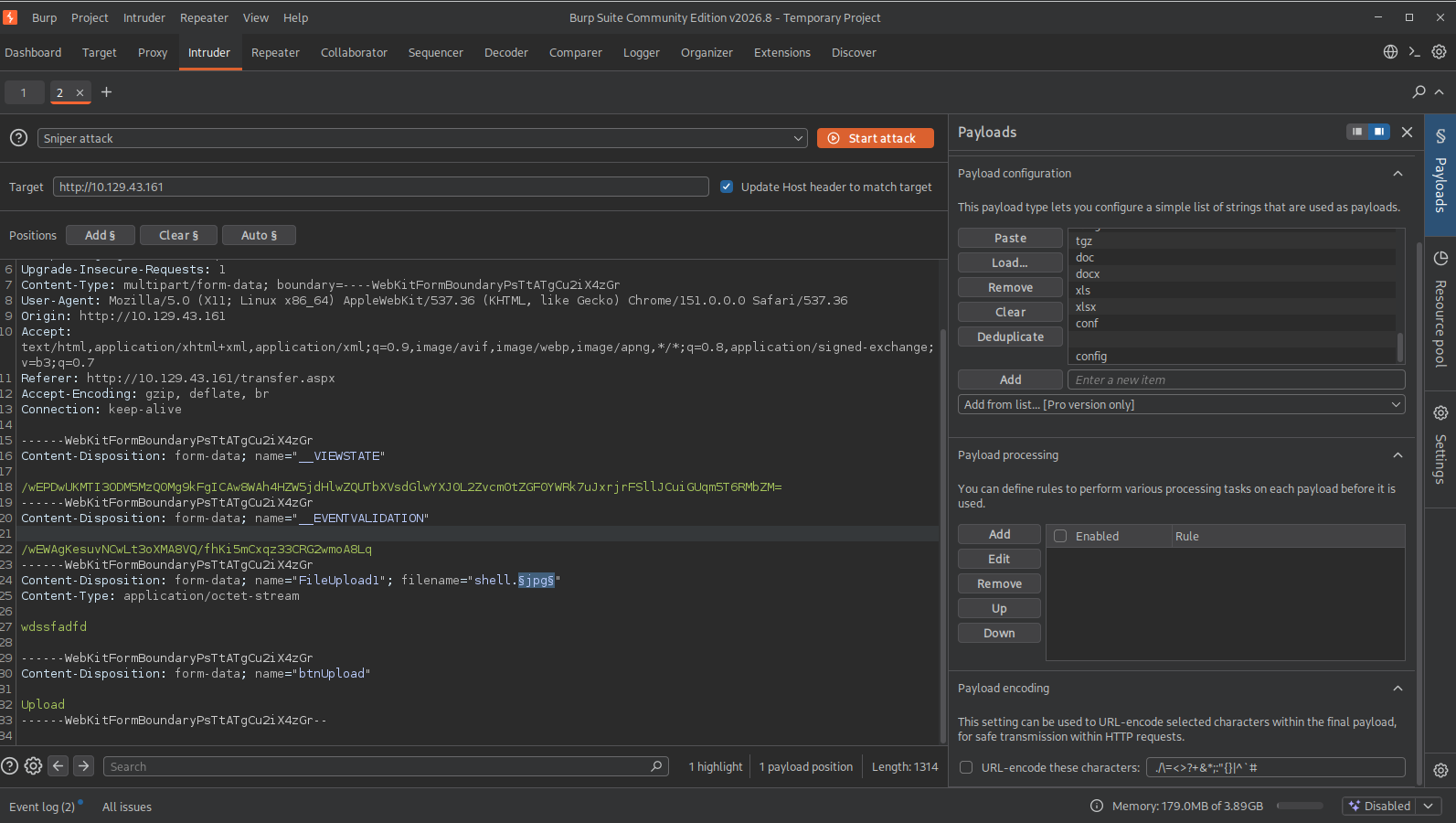
Task: Click Deduplicate in payload configuration
Action: click(x=1010, y=337)
